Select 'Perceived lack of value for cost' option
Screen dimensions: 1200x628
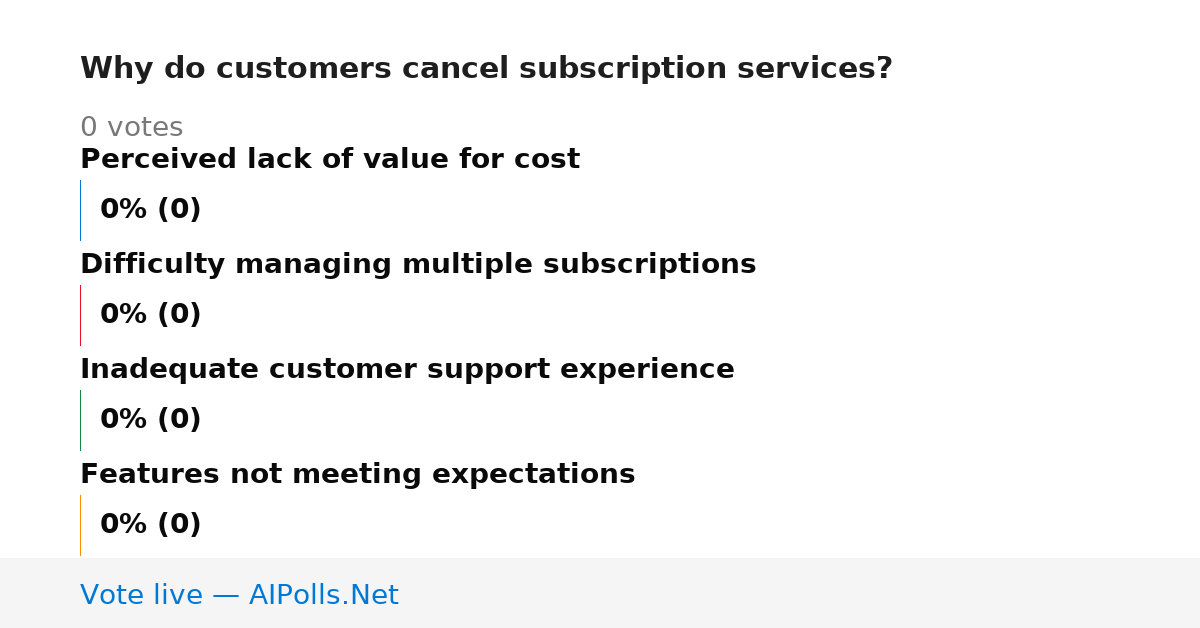330,160
